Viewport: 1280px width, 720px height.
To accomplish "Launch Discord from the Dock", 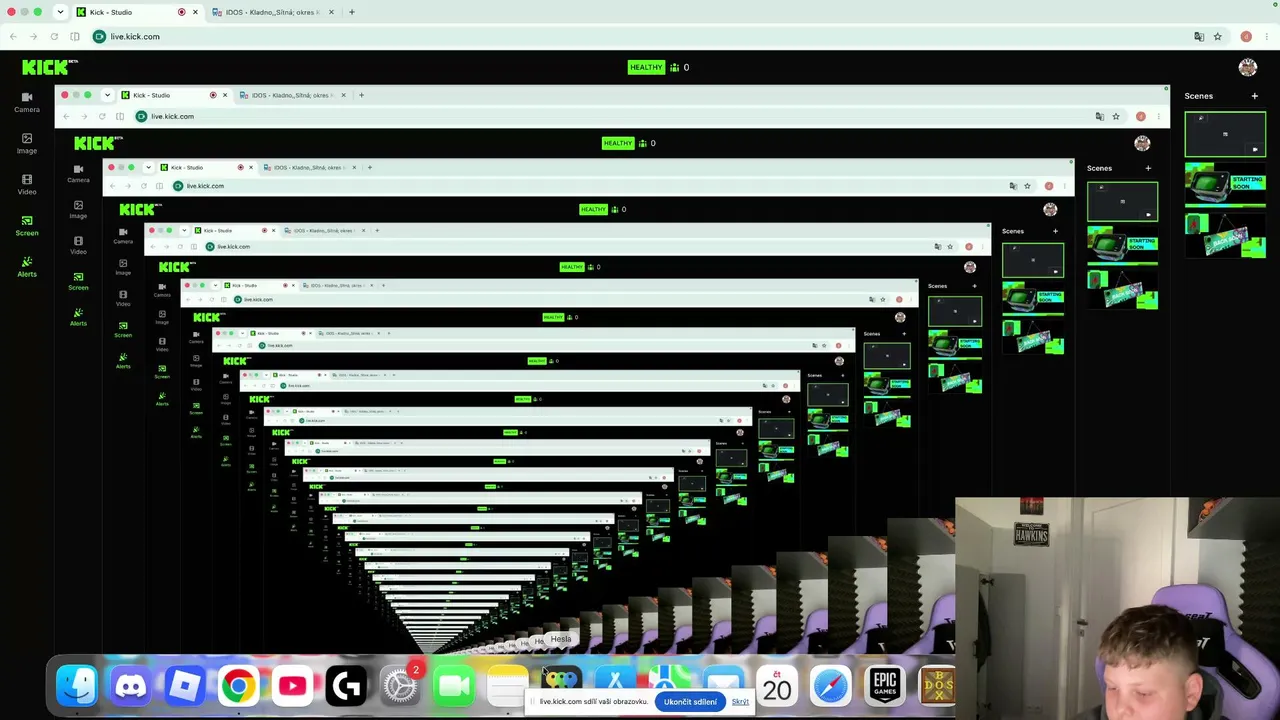I will [131, 686].
